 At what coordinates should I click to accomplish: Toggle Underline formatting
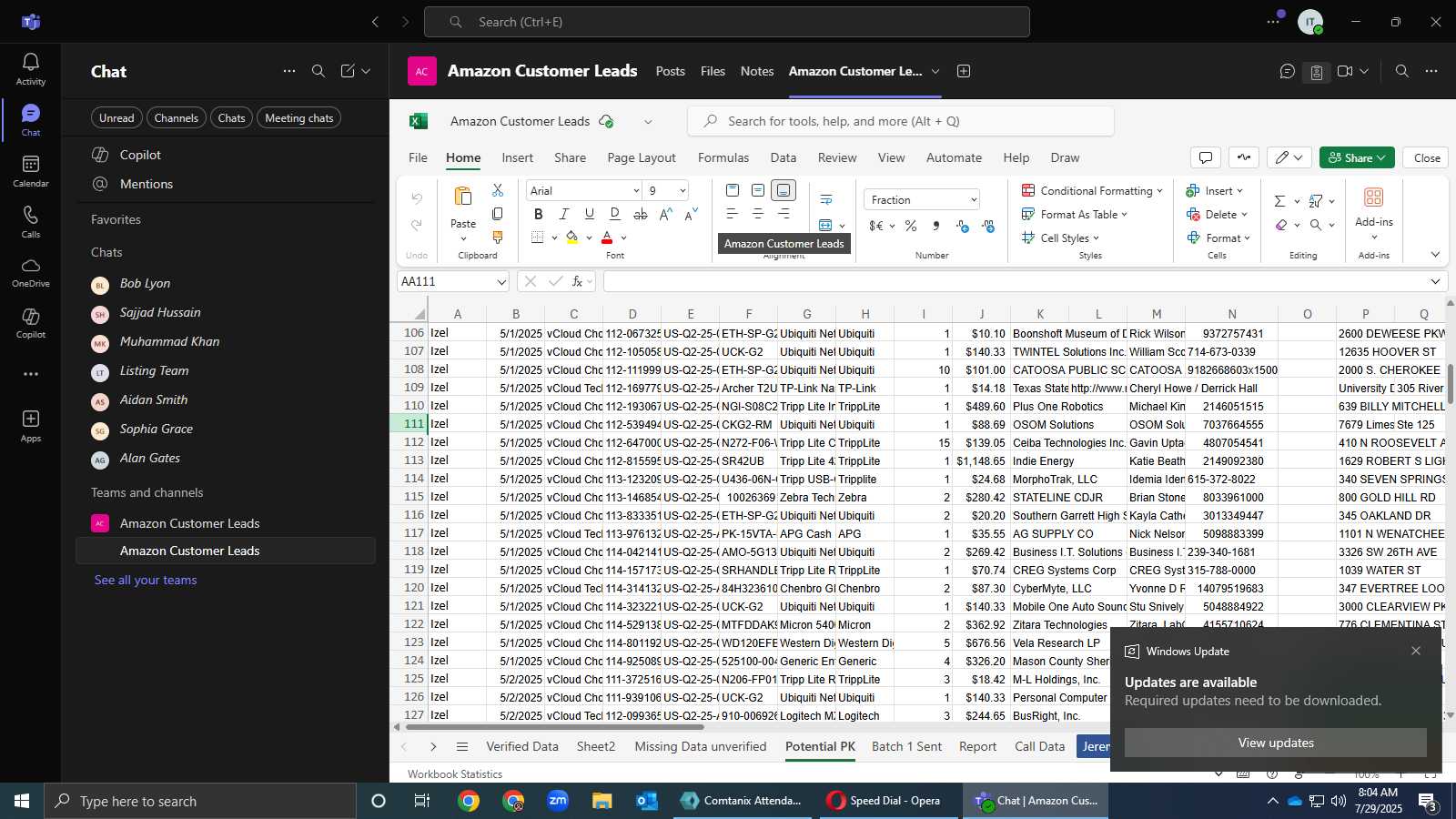[589, 214]
